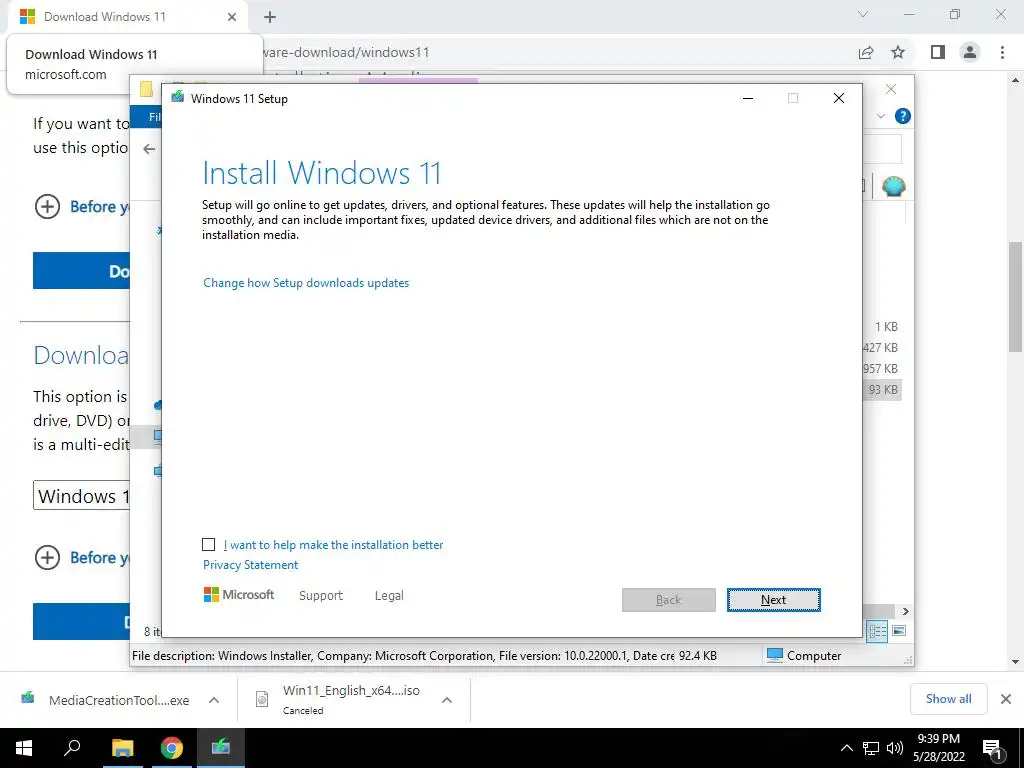Click the Next button in Setup

click(x=773, y=600)
